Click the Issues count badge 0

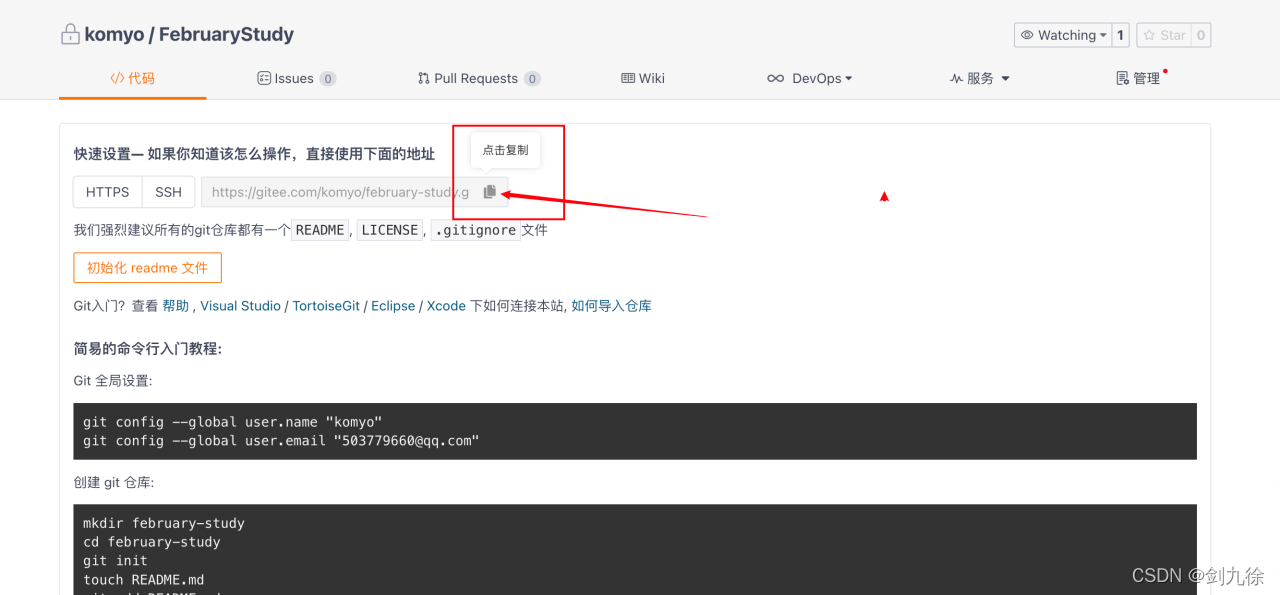click(328, 78)
